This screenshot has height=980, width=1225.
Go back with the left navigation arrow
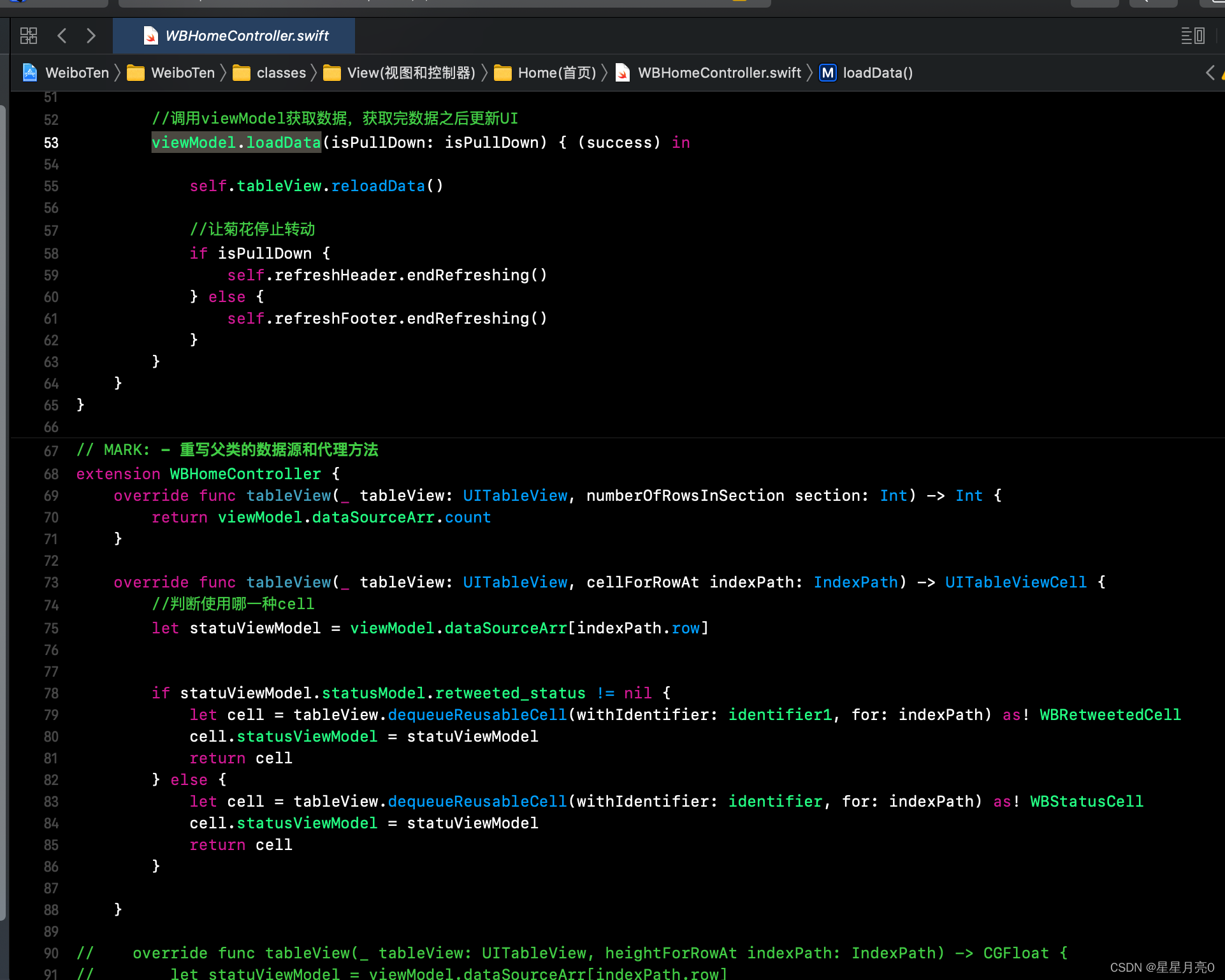(62, 36)
